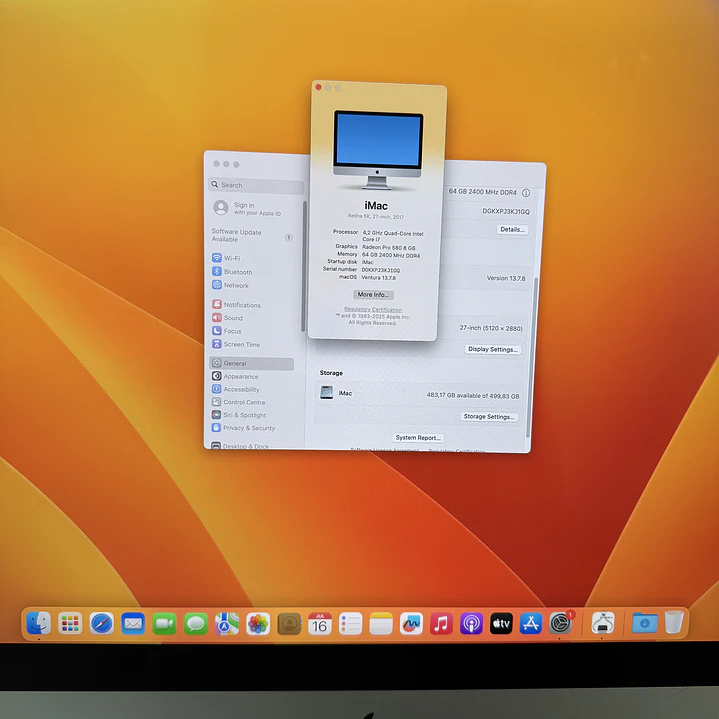719x719 pixels.
Task: Open Music from the Dock
Action: (441, 624)
